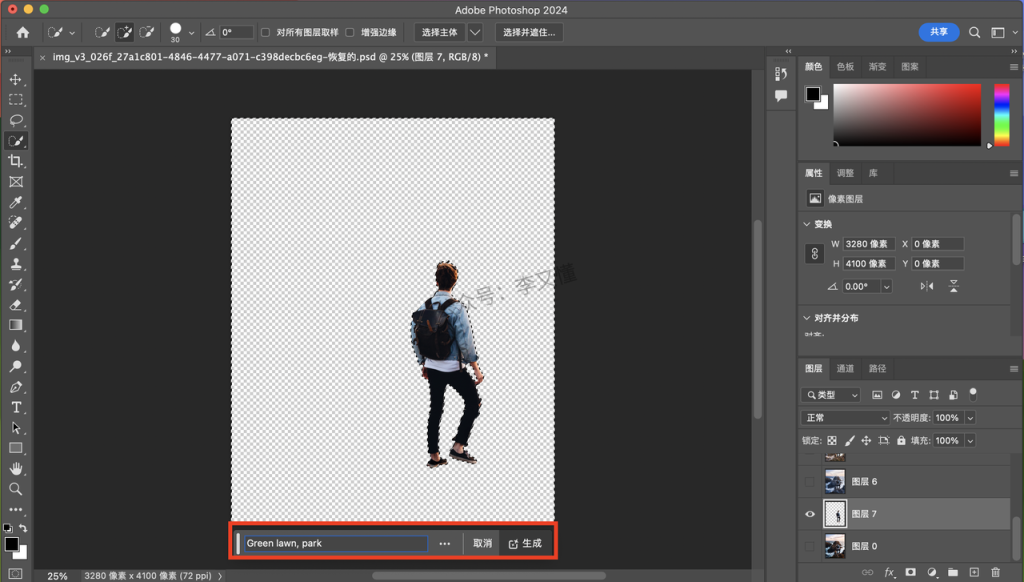Open 不透明度 opacity dropdown arrow
Screen dimensions: 1024x582
click(x=970, y=417)
